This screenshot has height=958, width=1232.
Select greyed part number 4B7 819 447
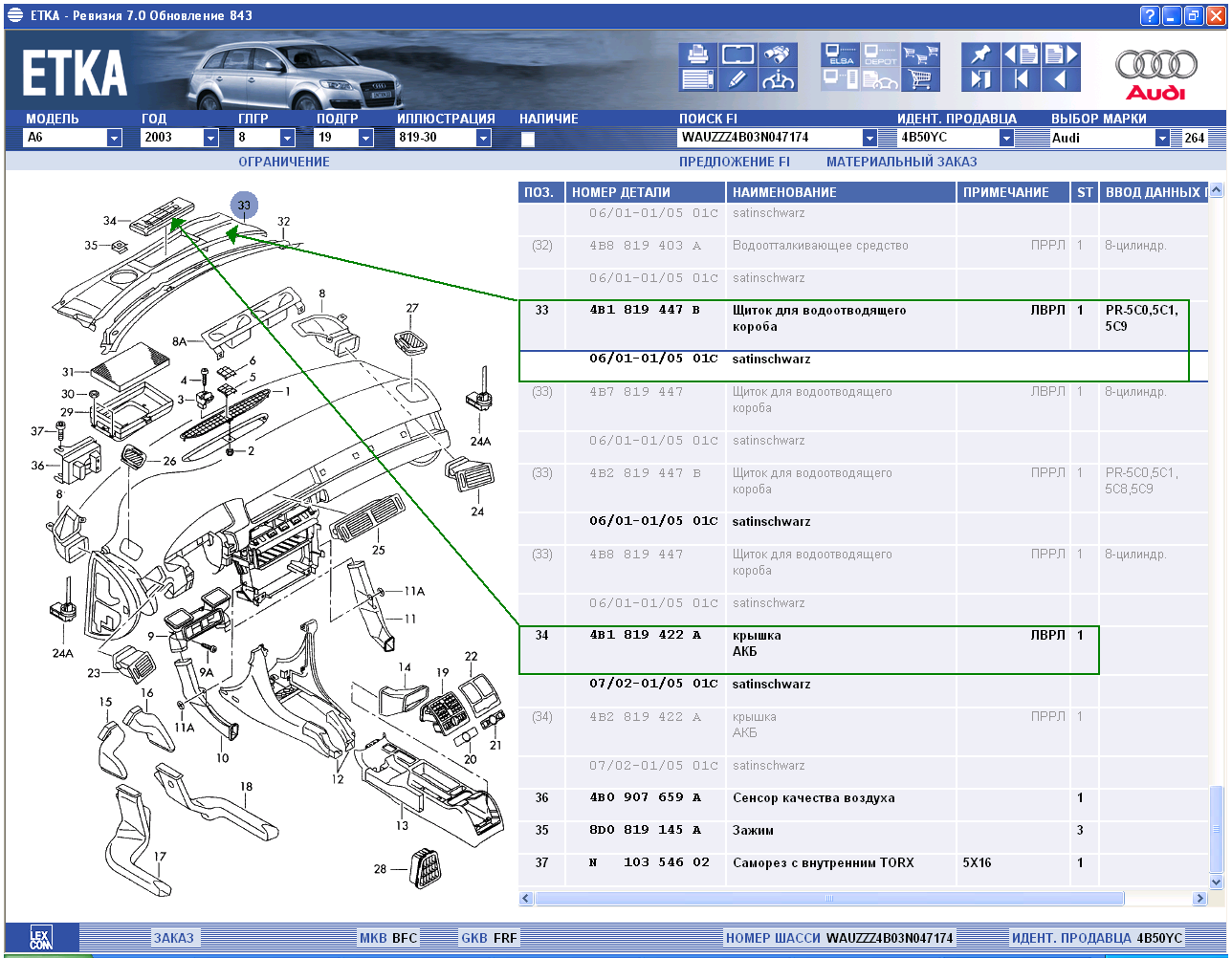(x=636, y=391)
